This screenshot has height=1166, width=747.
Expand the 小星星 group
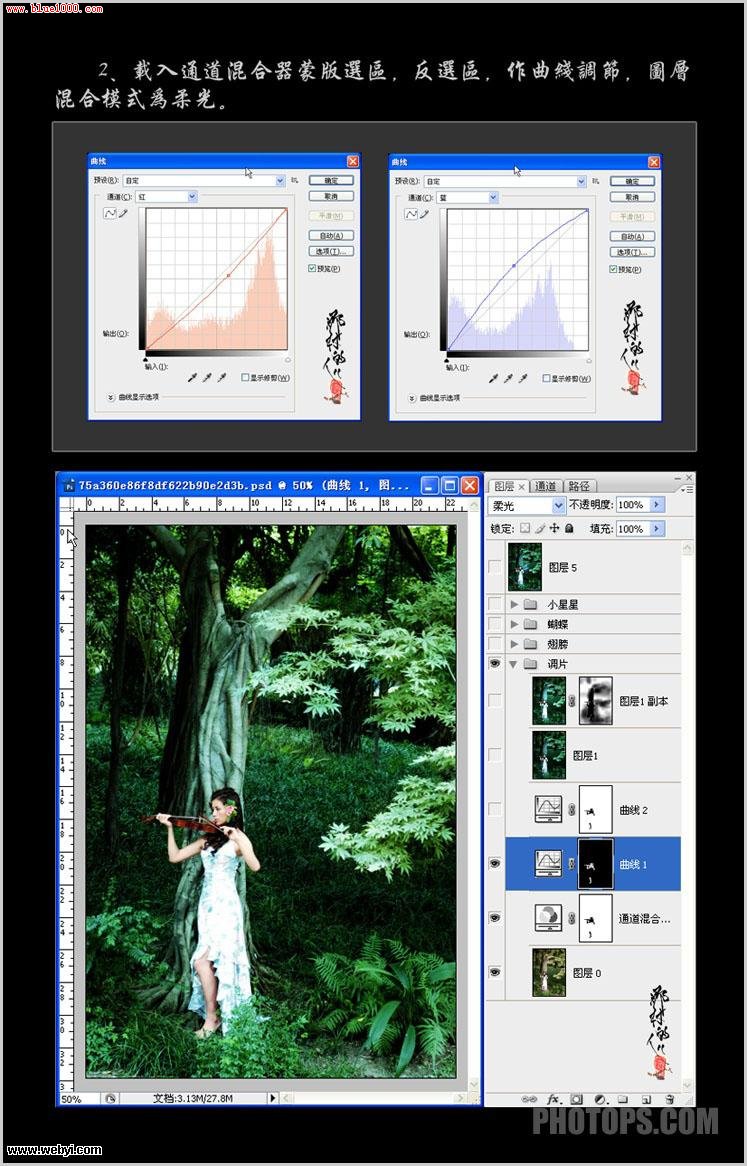(x=514, y=604)
